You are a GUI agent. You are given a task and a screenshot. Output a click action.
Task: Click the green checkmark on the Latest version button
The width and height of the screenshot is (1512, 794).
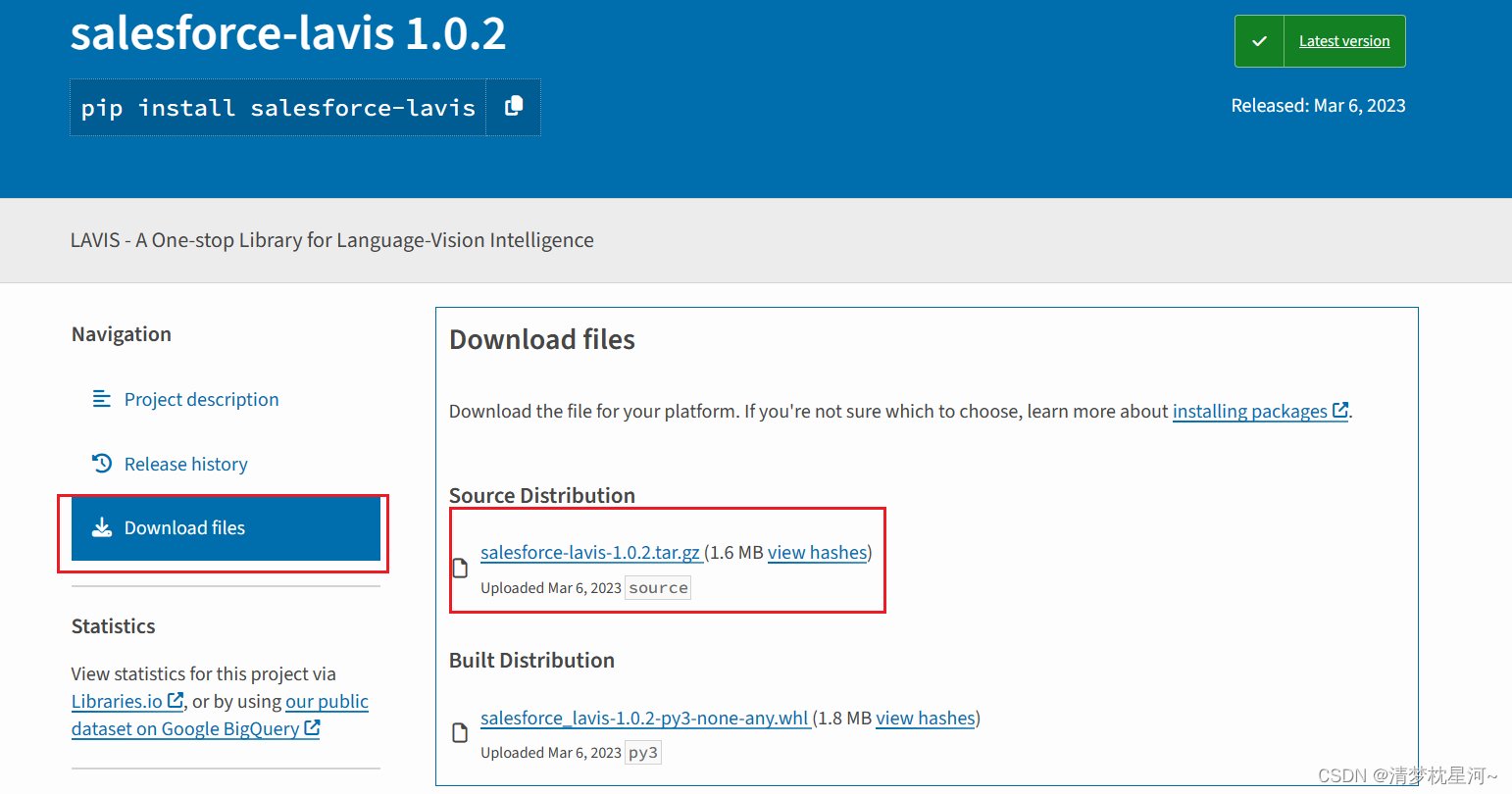(x=1259, y=41)
